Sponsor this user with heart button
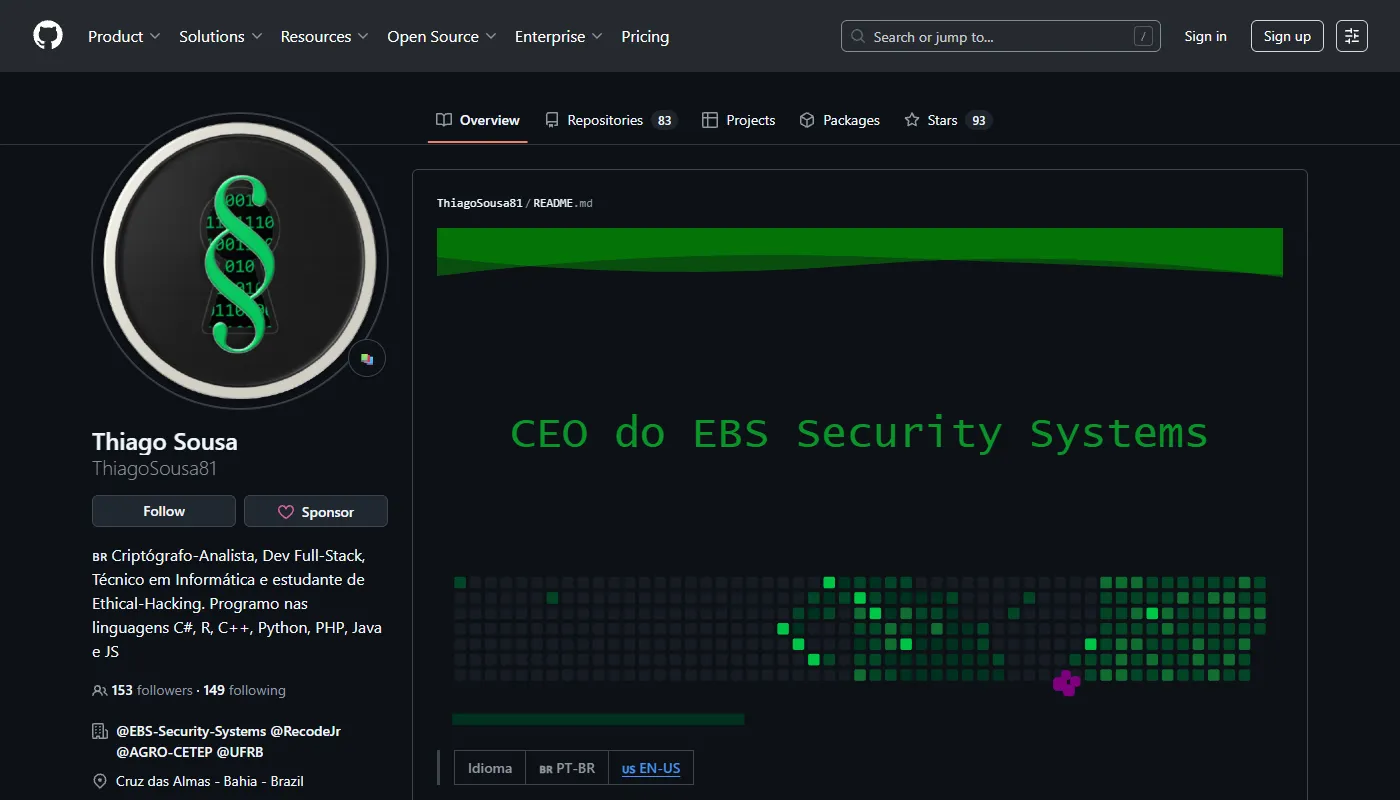 click(x=316, y=511)
